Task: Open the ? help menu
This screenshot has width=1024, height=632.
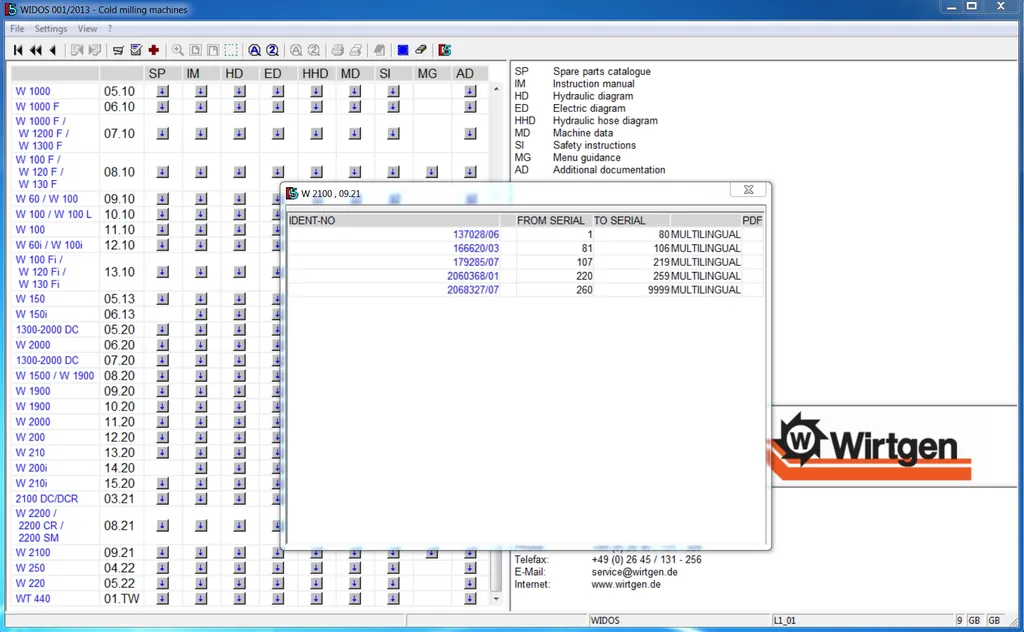Action: pyautogui.click(x=110, y=29)
